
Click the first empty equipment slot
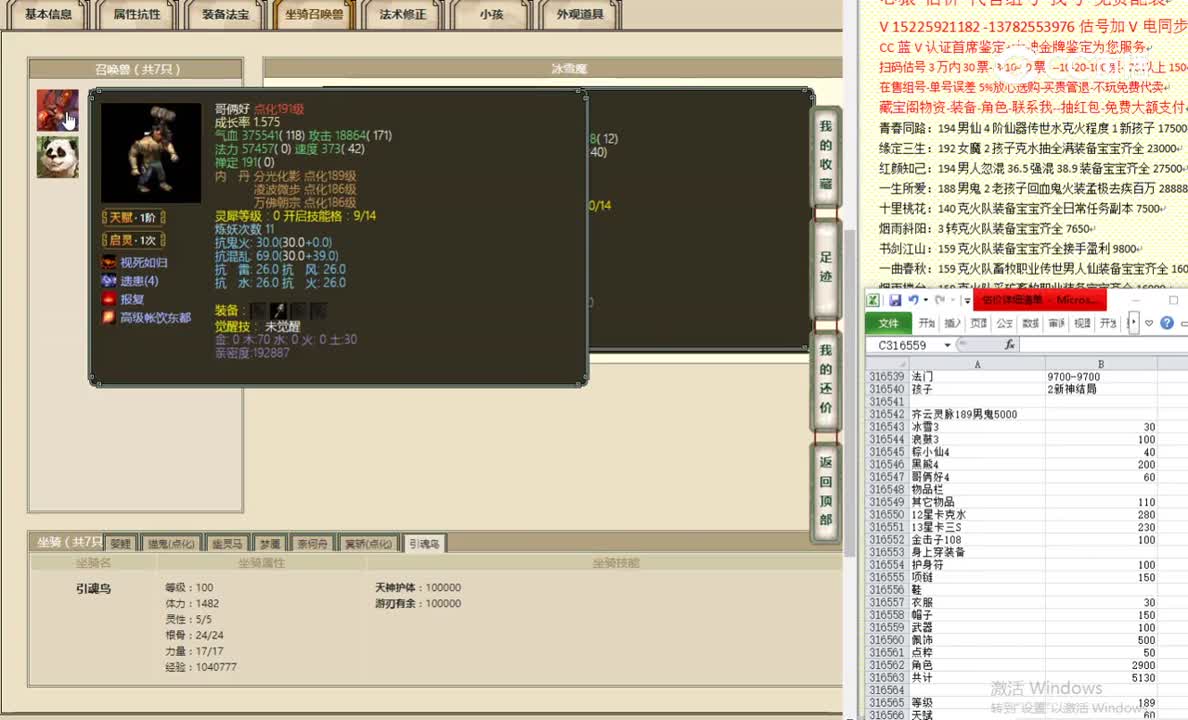[x=259, y=310]
